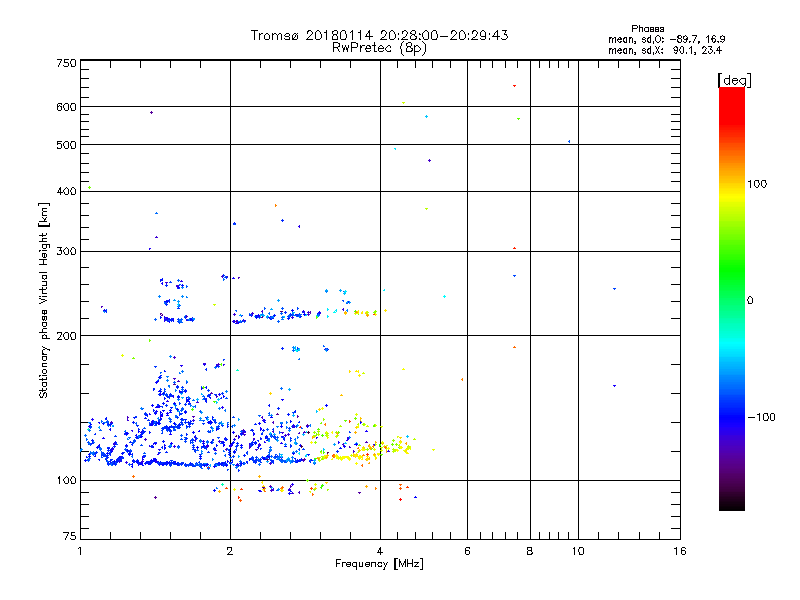Click the x-axis tick label '4'
800x600 pixels.
[380, 551]
